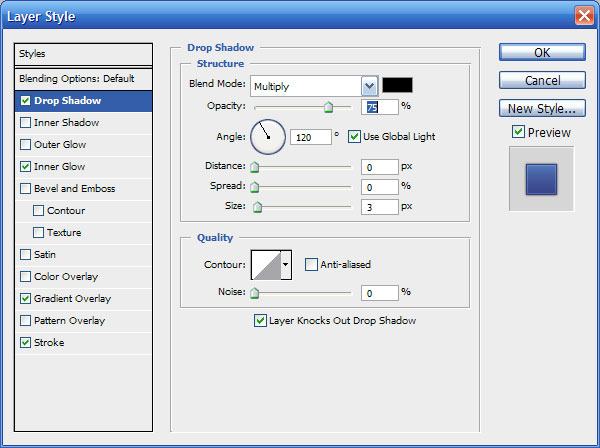Toggle the Preview checkbox
This screenshot has height=448, width=600.
pyautogui.click(x=518, y=132)
